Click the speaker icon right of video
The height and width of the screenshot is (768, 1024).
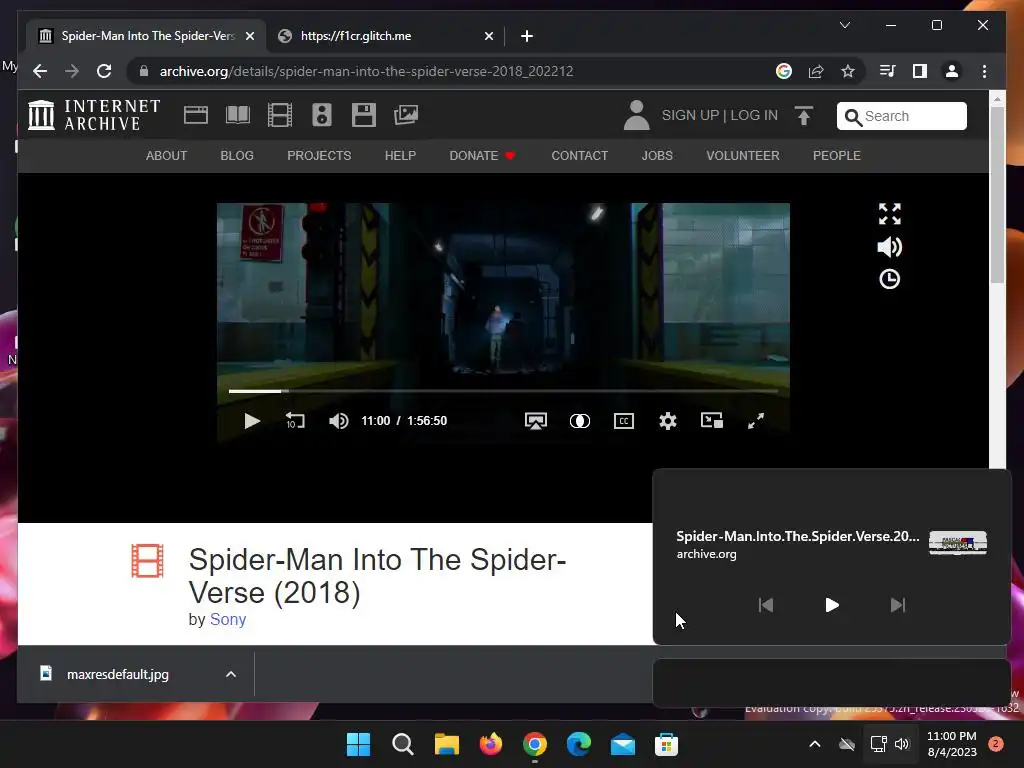click(889, 247)
